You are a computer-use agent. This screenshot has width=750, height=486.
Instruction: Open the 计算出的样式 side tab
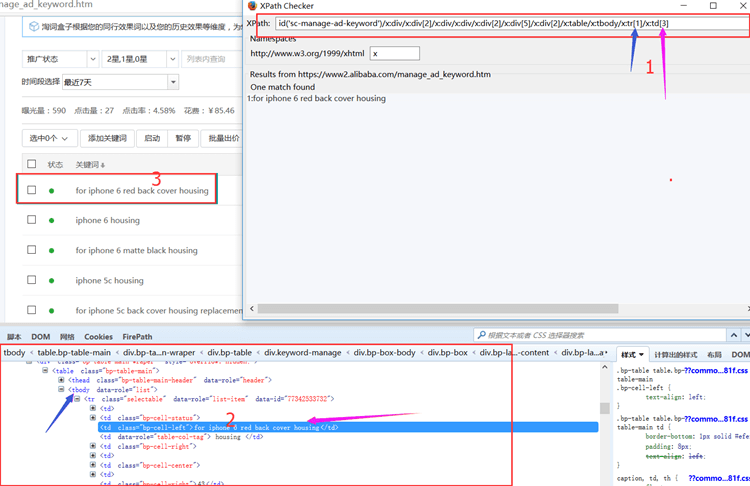675,354
